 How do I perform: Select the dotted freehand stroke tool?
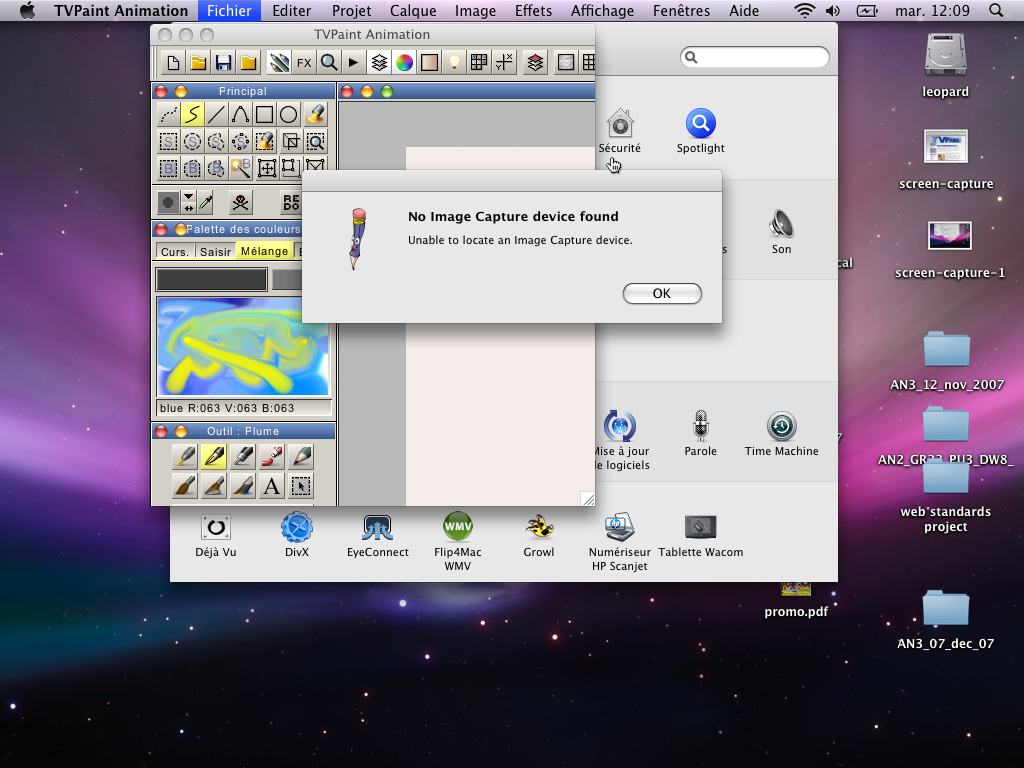(x=168, y=115)
